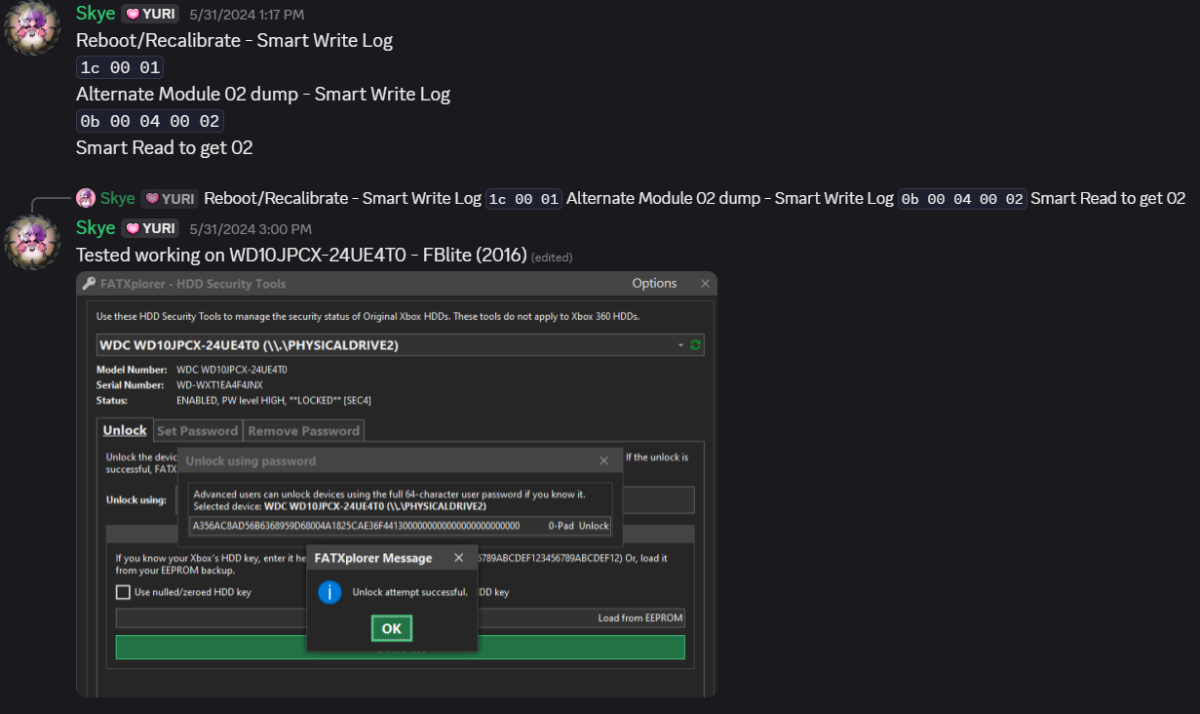
Task: Open Skye's username on the 1:17 PM message
Action: tap(96, 14)
